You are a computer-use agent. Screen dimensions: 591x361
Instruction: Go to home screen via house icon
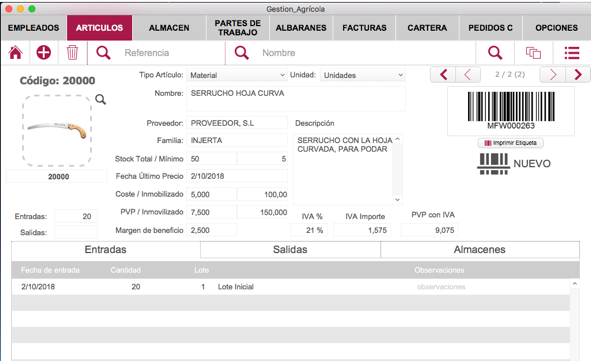15,53
